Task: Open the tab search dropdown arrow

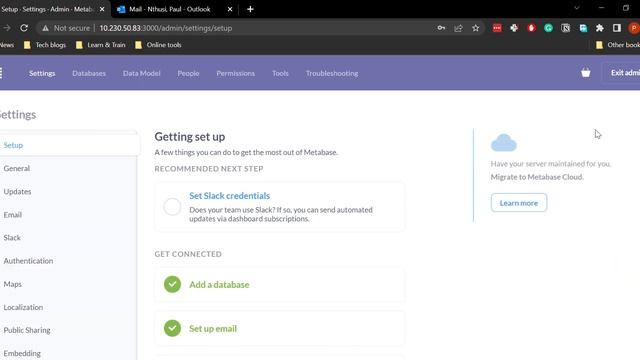Action: pos(577,8)
